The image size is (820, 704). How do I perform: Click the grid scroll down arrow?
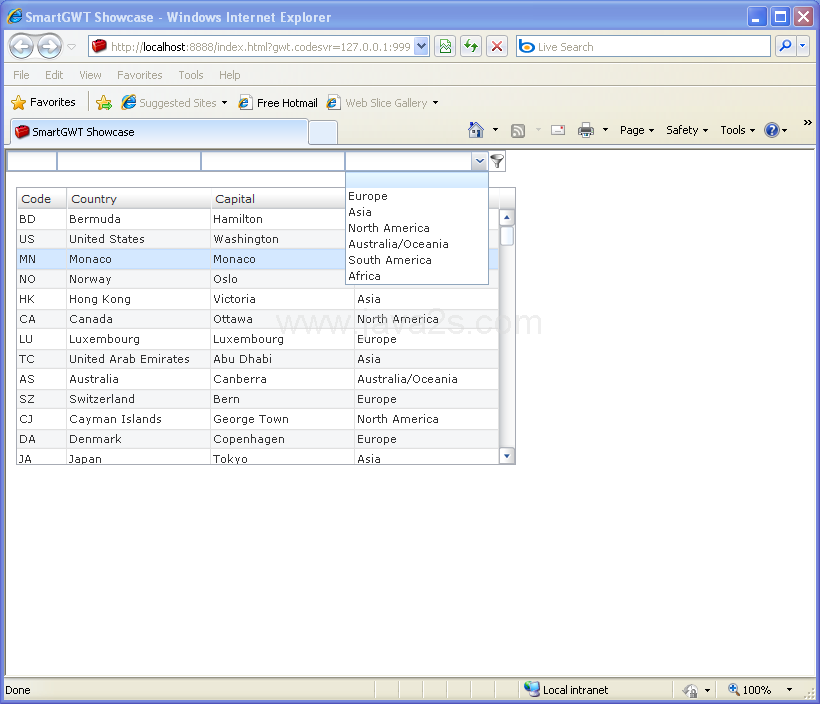pyautogui.click(x=506, y=456)
